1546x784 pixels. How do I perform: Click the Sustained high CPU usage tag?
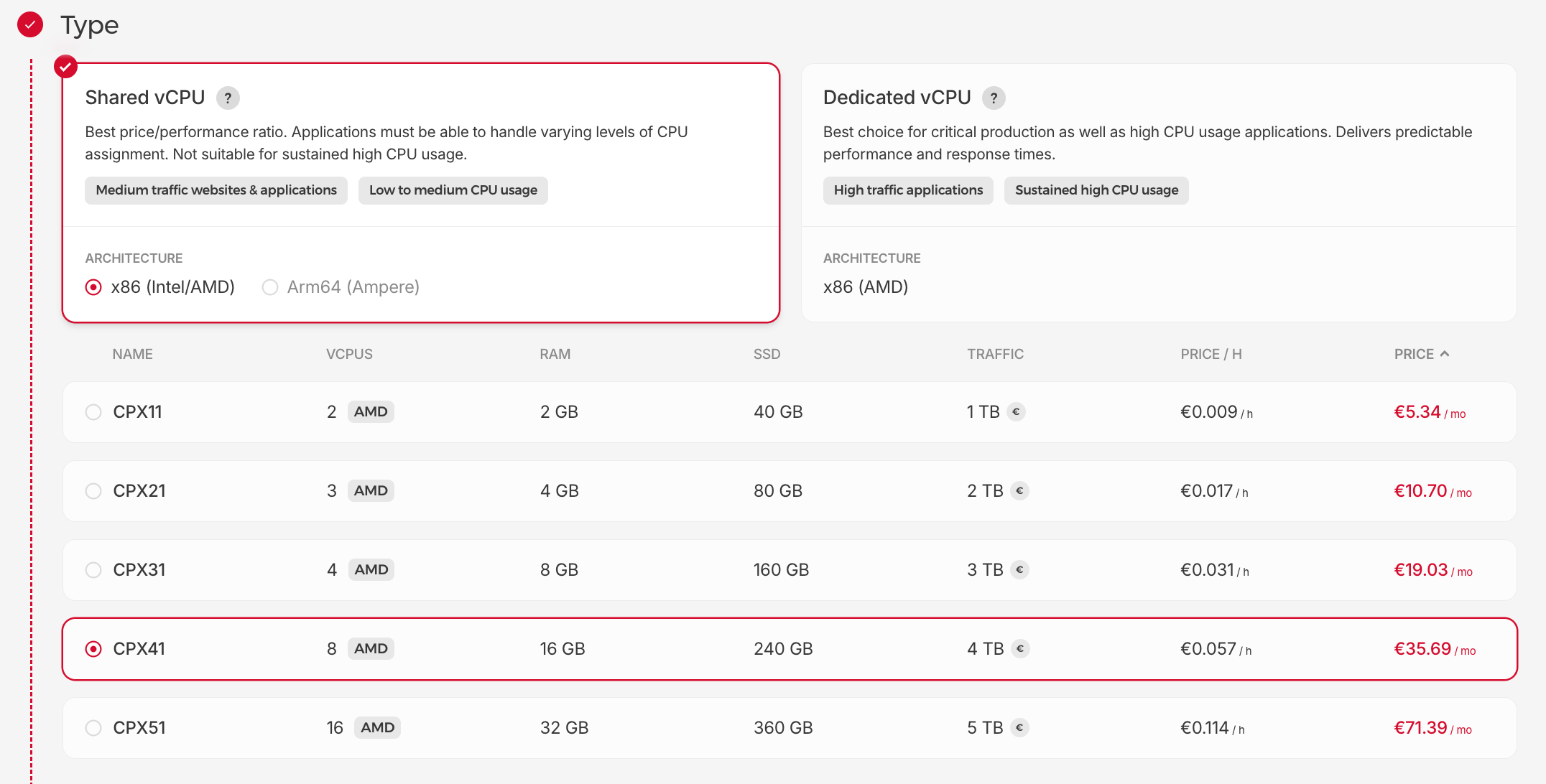1096,190
